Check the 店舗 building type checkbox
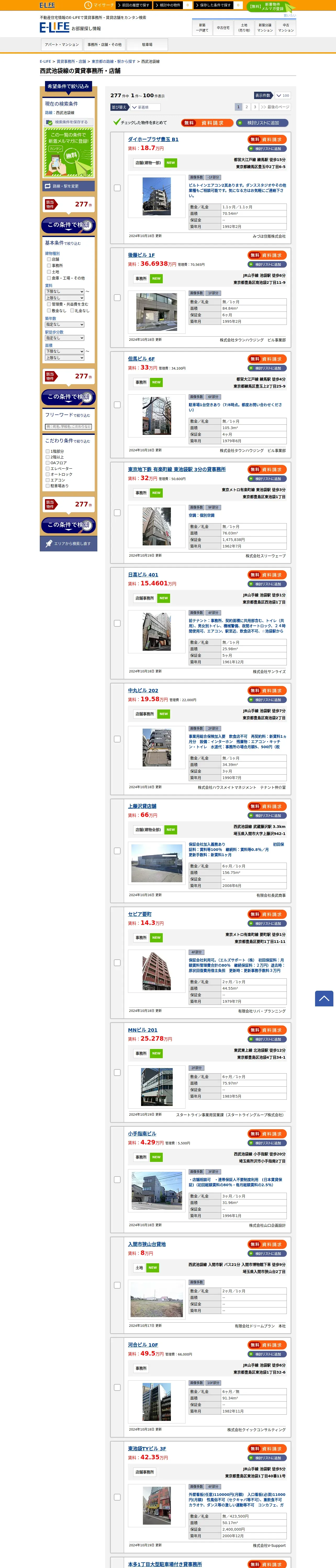Screen dimensions: 336x1568 [x=49, y=259]
